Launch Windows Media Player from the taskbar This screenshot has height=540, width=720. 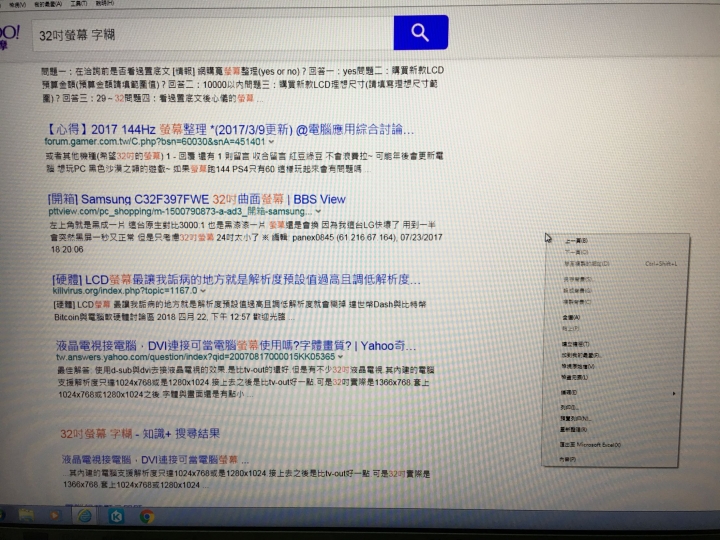[x=54, y=516]
